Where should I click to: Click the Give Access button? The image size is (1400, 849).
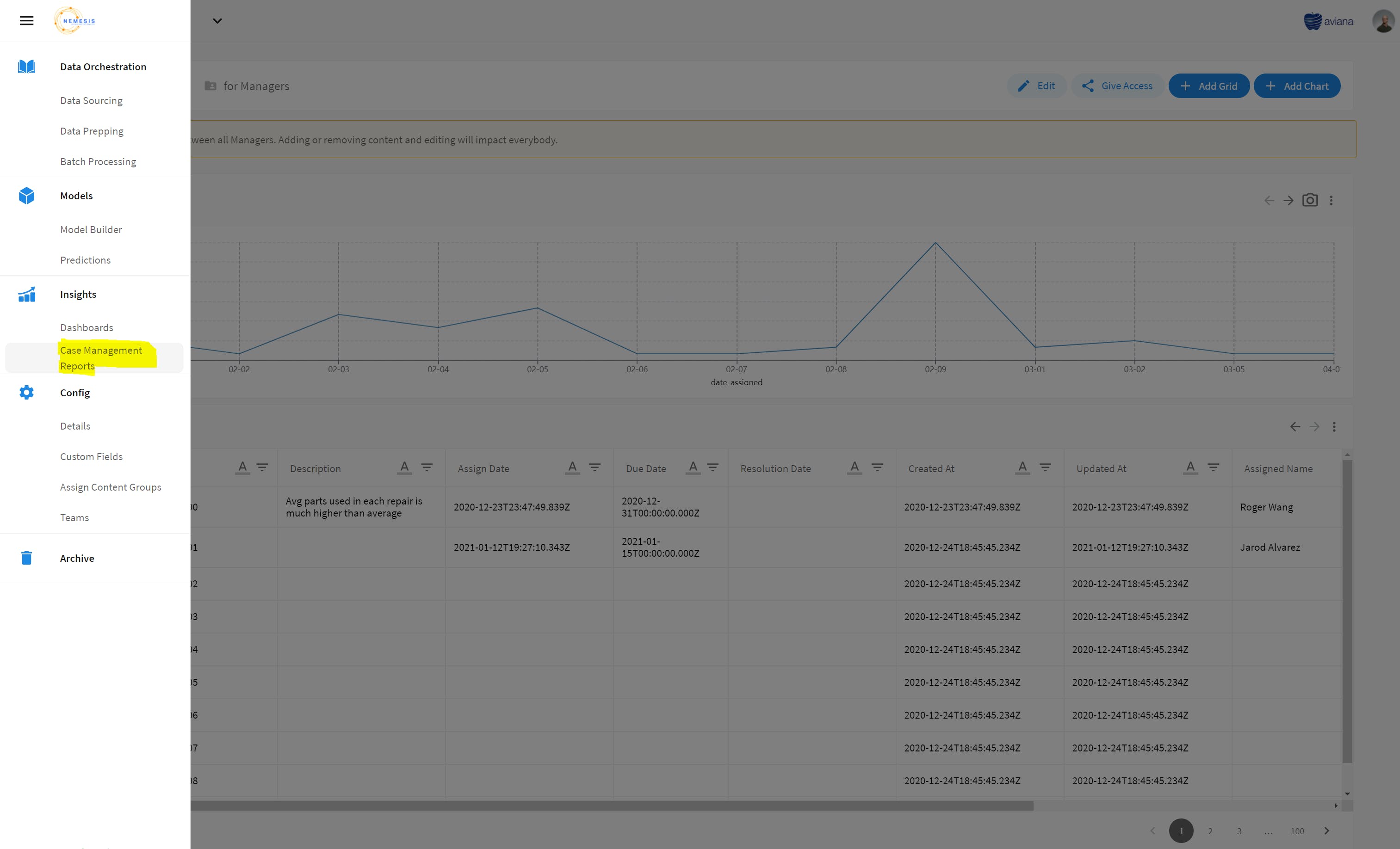point(1117,86)
